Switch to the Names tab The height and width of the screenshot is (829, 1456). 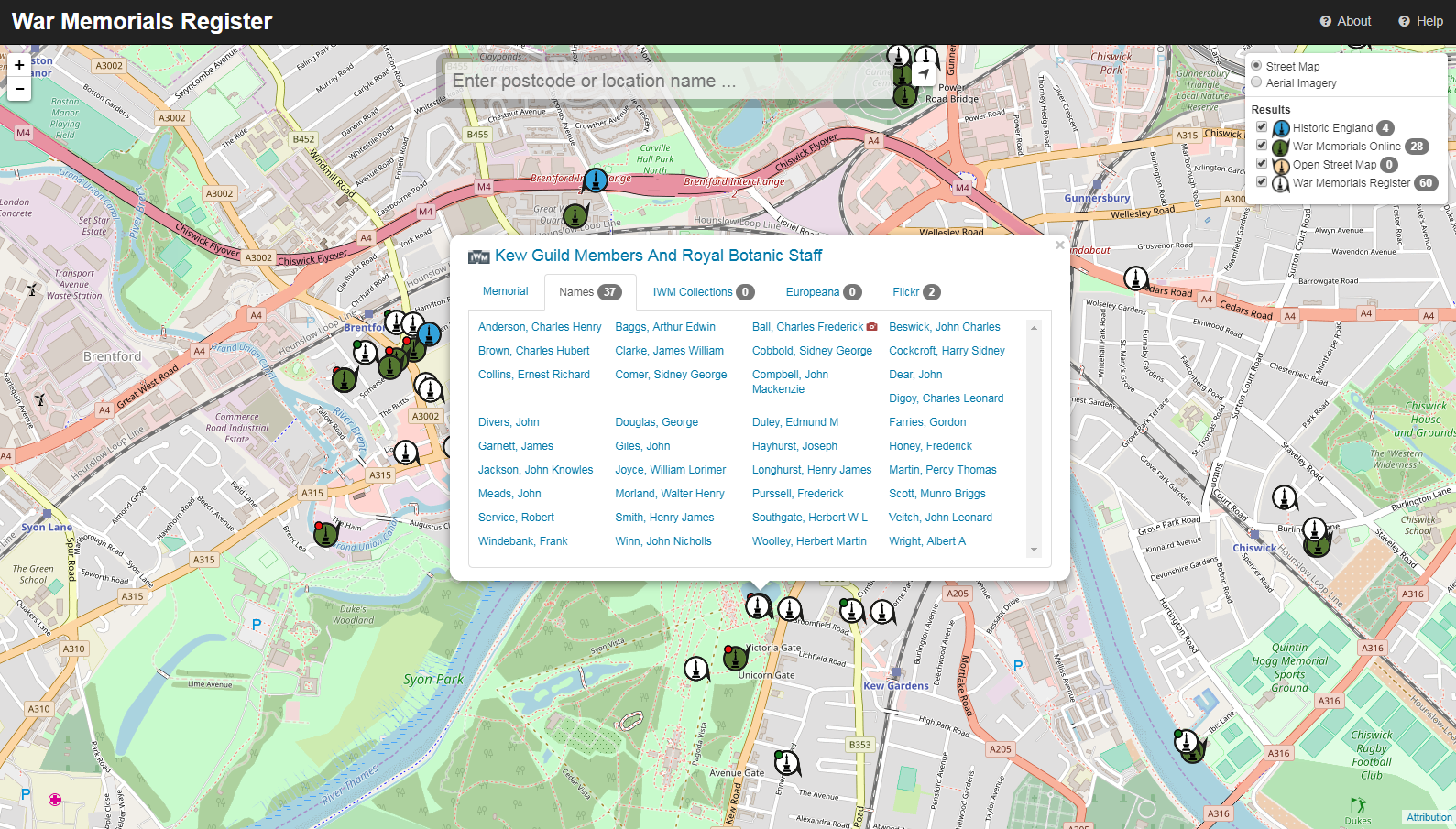pos(590,292)
